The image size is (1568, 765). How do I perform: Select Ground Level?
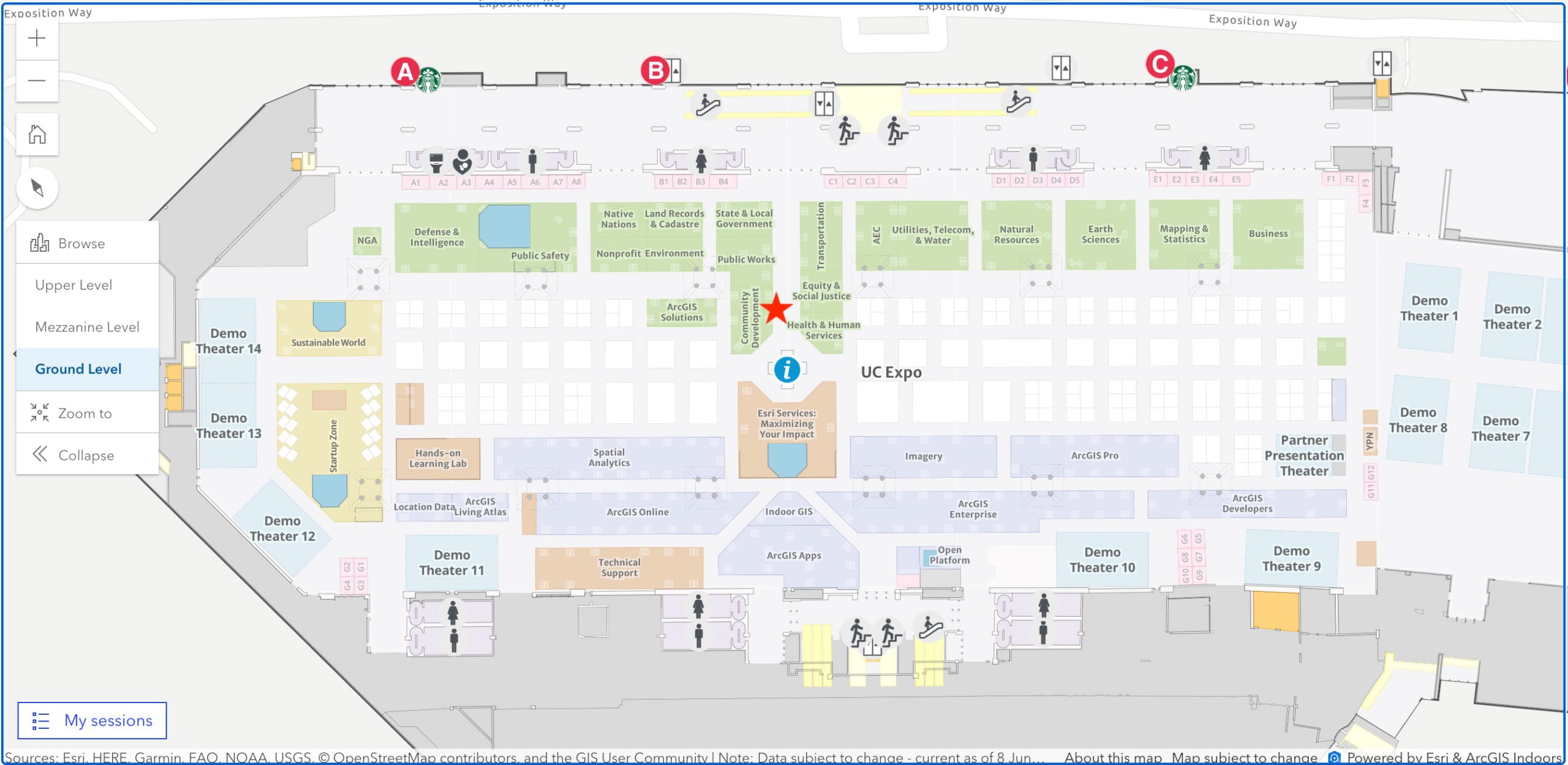78,369
